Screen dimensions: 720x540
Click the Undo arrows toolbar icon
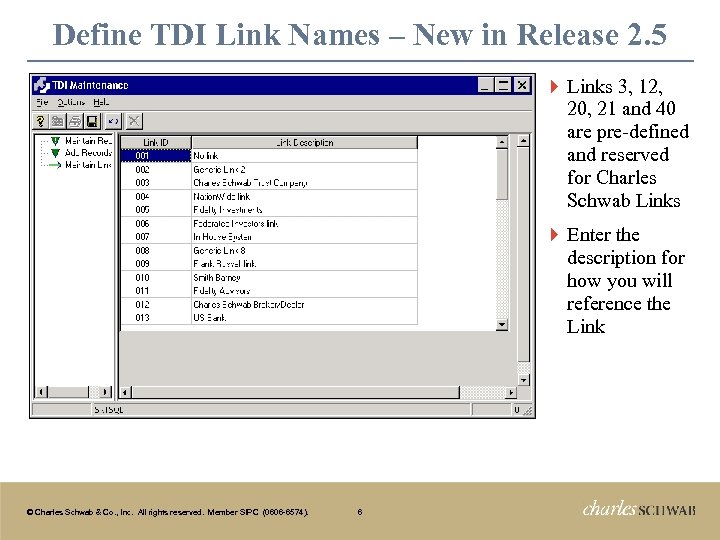[x=113, y=121]
